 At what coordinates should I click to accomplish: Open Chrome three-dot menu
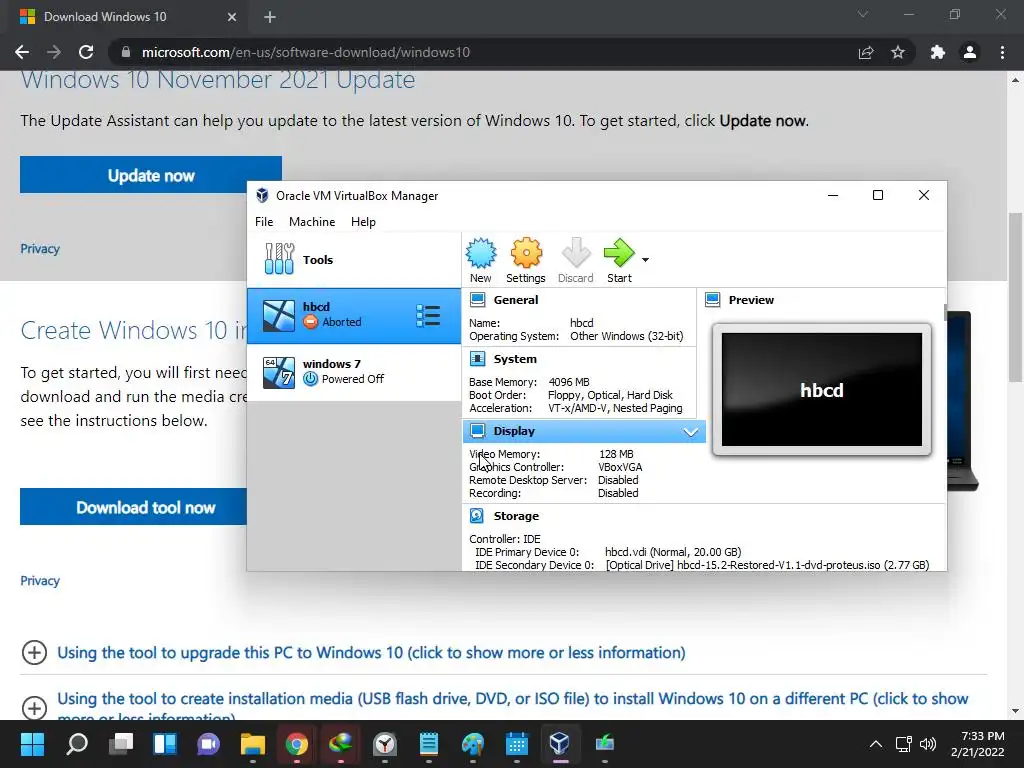[1002, 52]
